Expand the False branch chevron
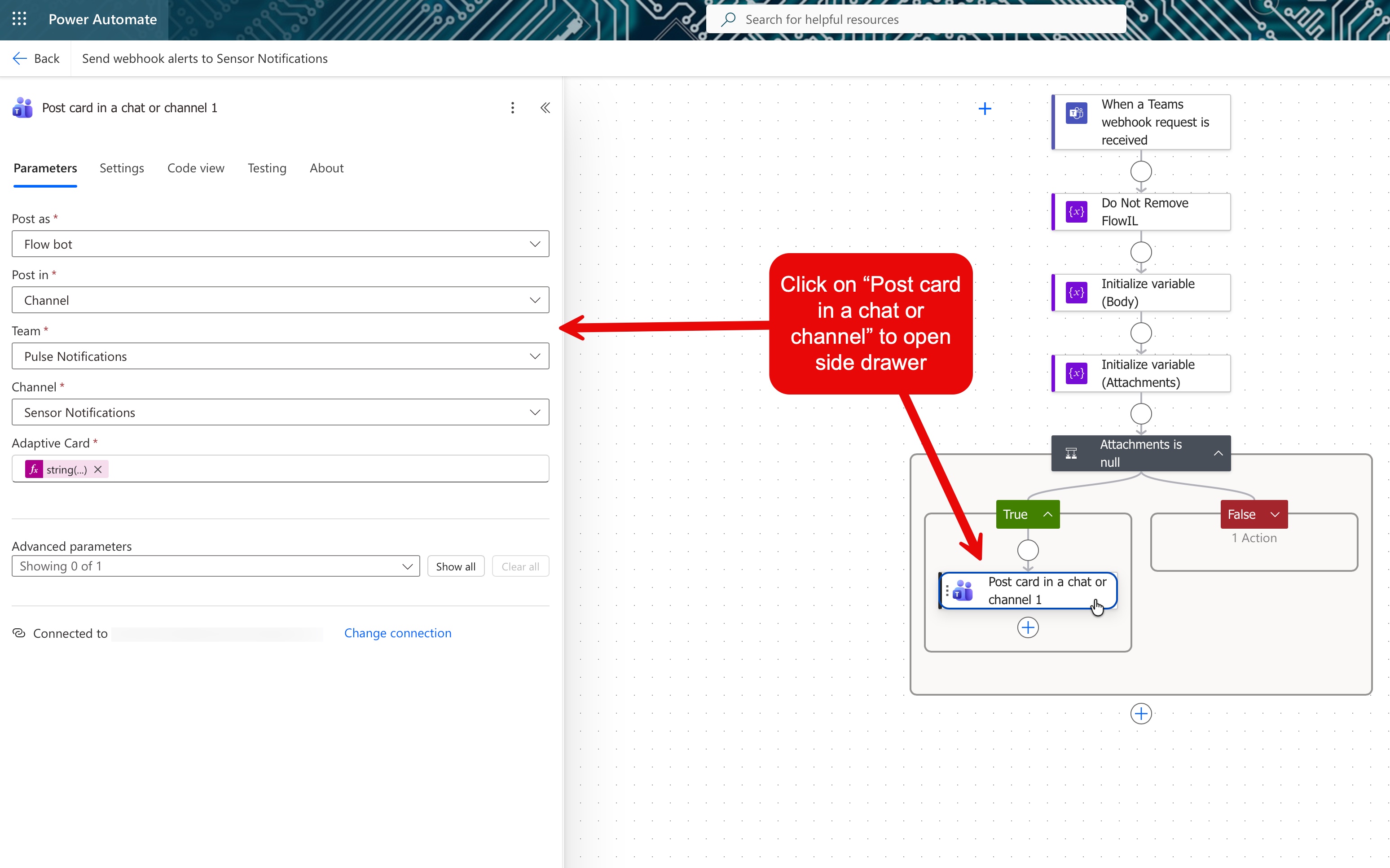 coord(1275,514)
